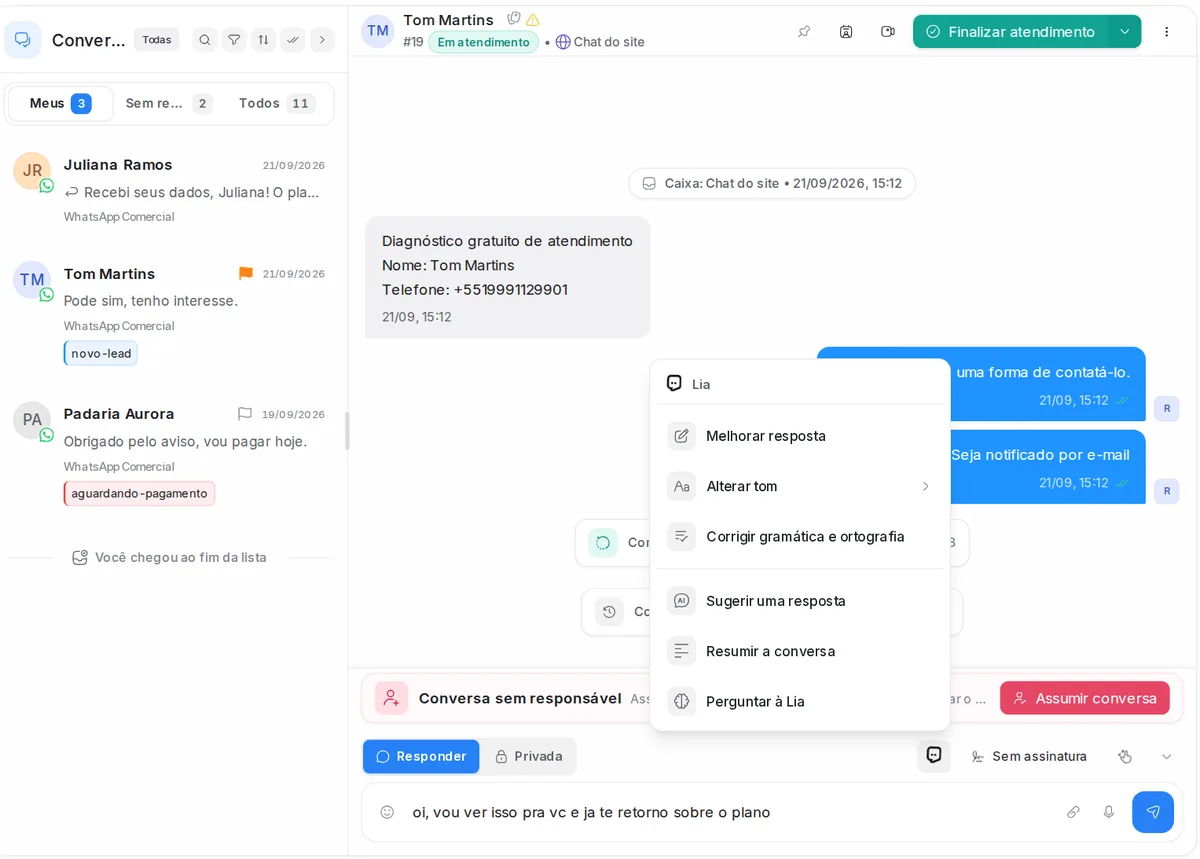Image resolution: width=1200 pixels, height=859 pixels.
Task: Click the Perguntar à Lia brain icon
Action: click(681, 701)
